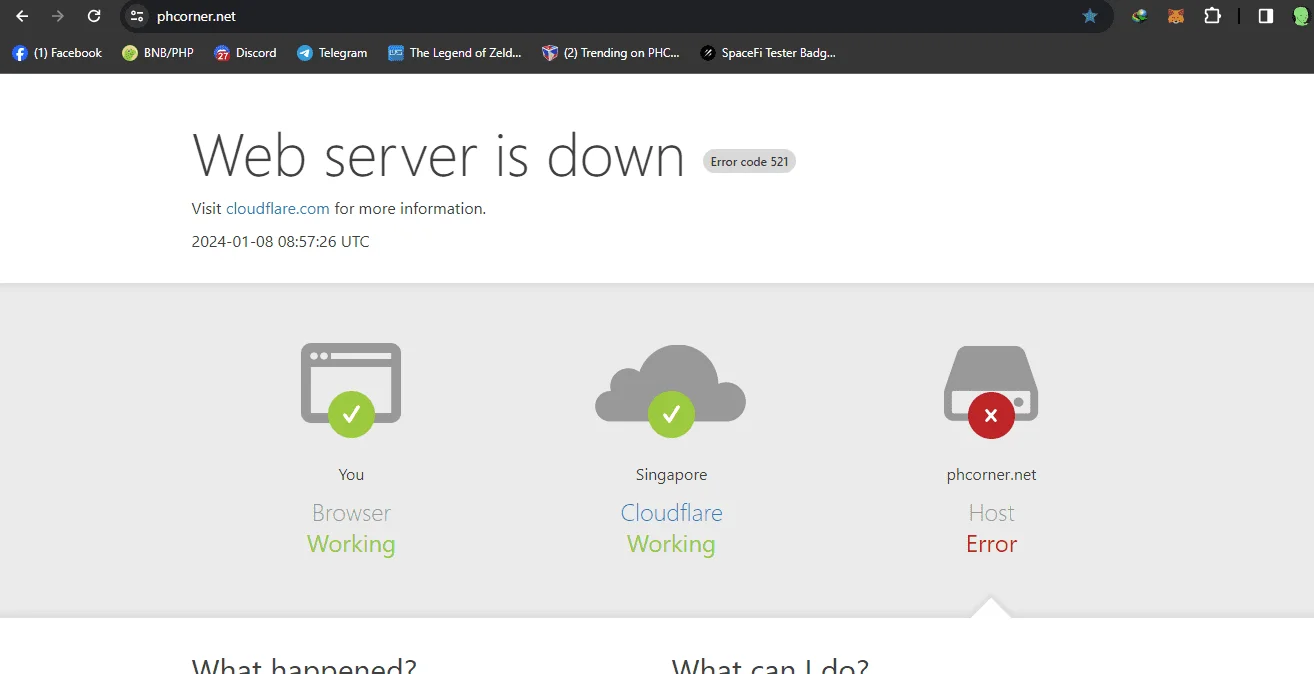The height and width of the screenshot is (674, 1314).
Task: Click the 'You' label
Action: pyautogui.click(x=351, y=475)
